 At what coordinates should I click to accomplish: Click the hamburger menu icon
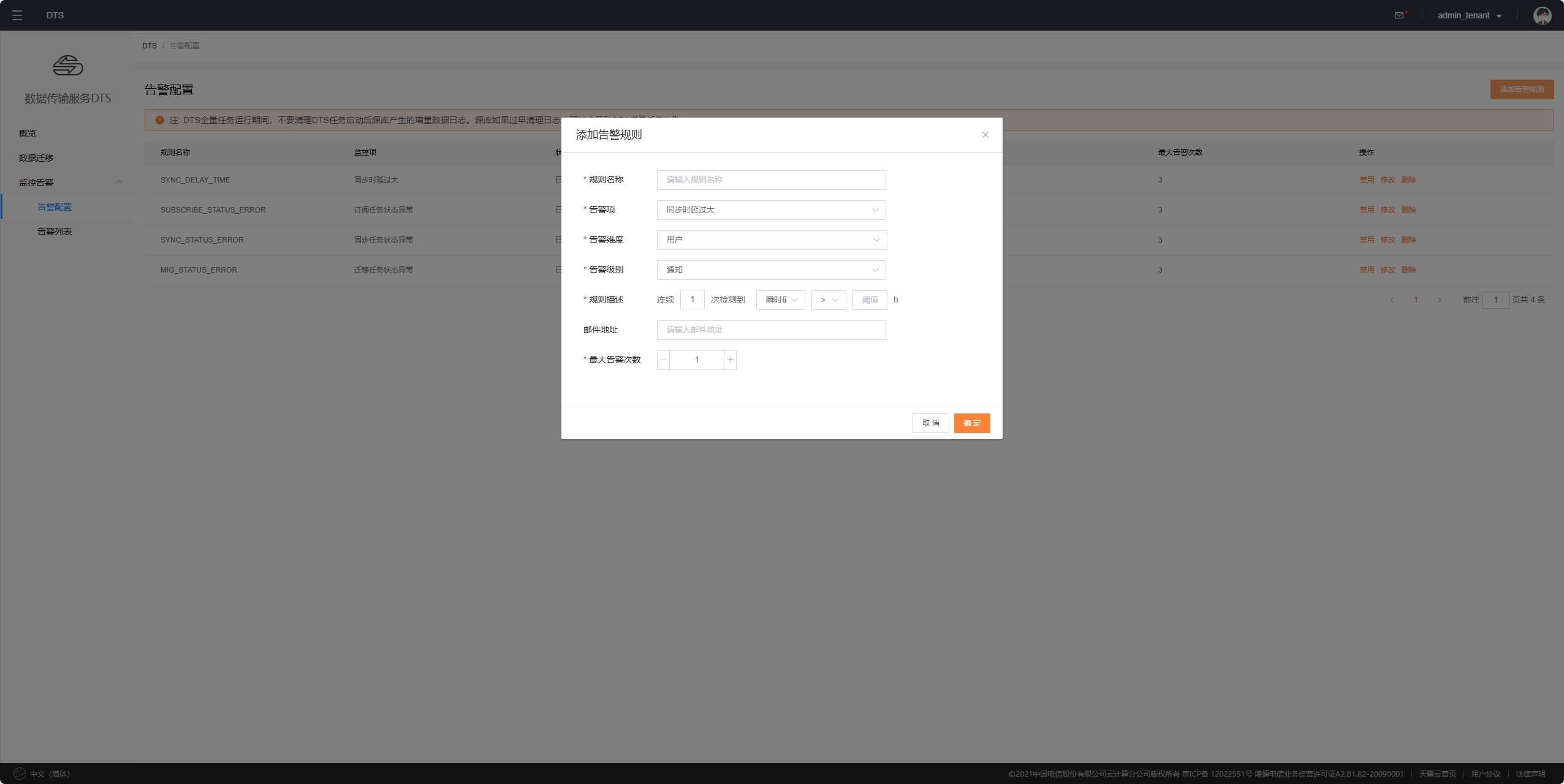point(17,15)
